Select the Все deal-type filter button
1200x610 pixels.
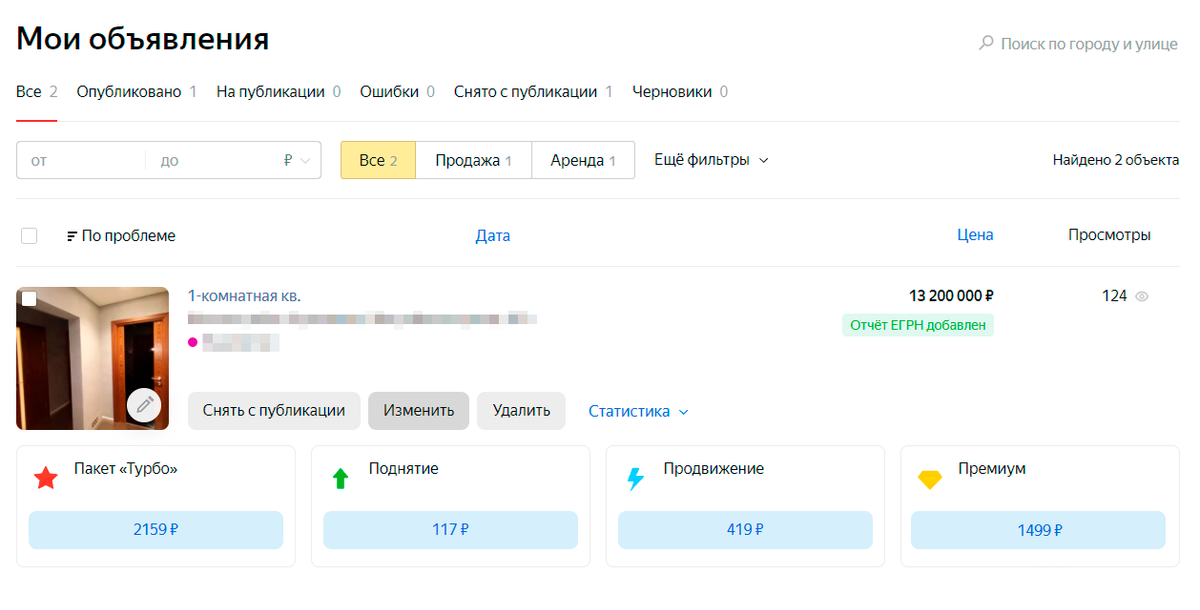tap(379, 160)
